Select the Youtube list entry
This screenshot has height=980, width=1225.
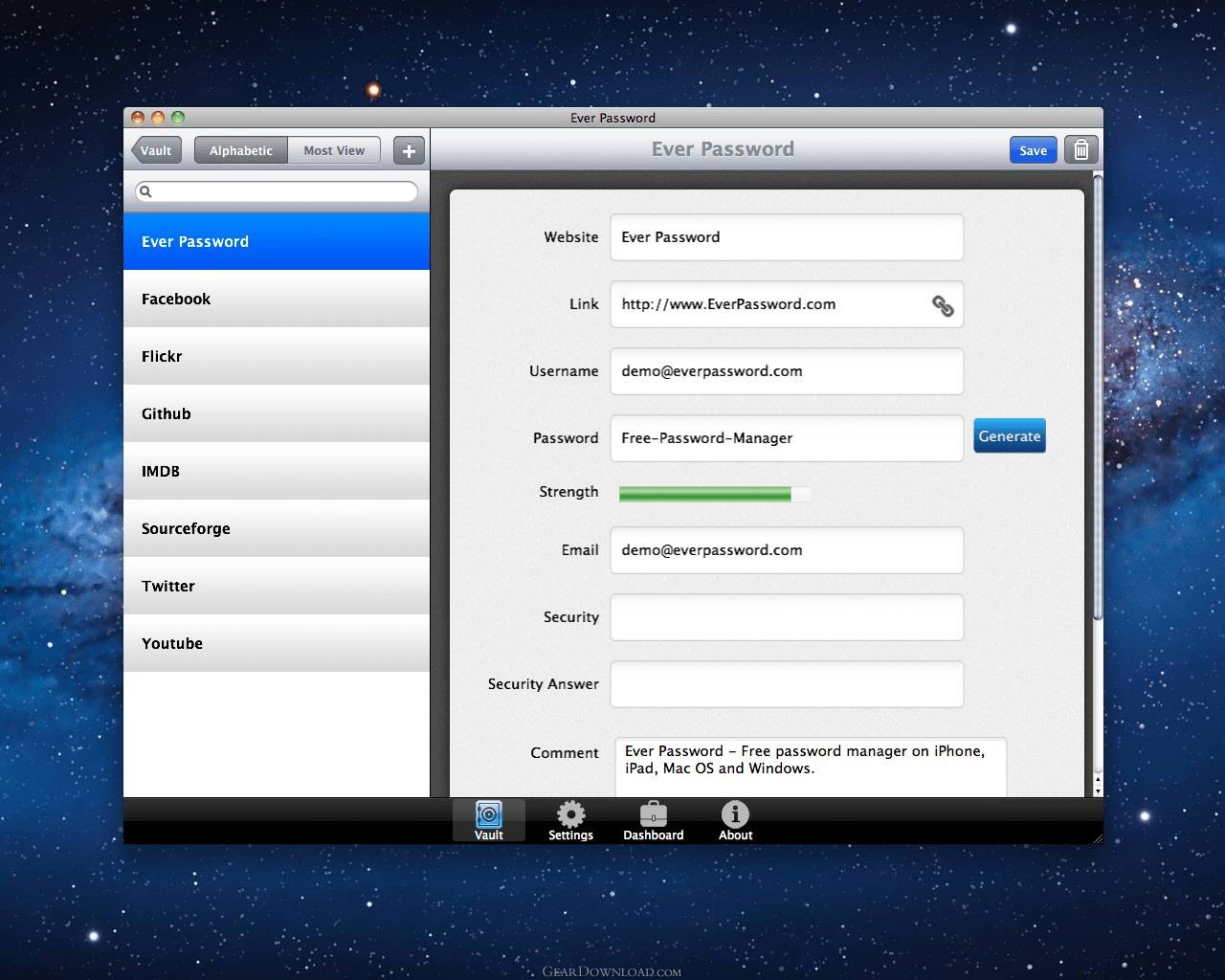point(277,643)
